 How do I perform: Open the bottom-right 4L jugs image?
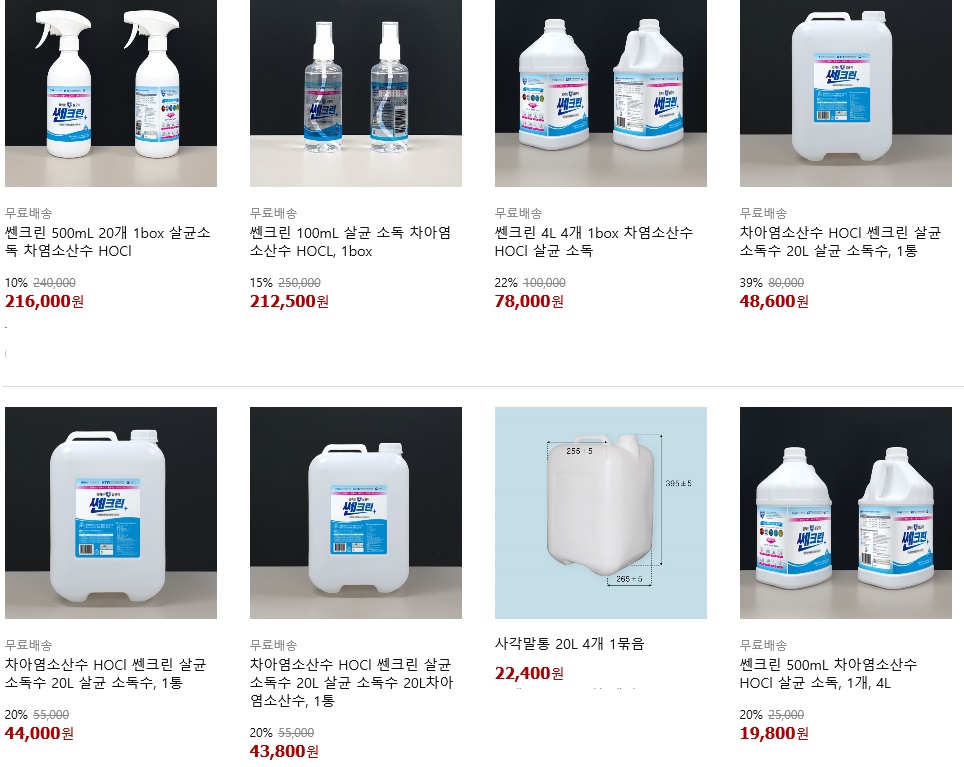pos(845,513)
